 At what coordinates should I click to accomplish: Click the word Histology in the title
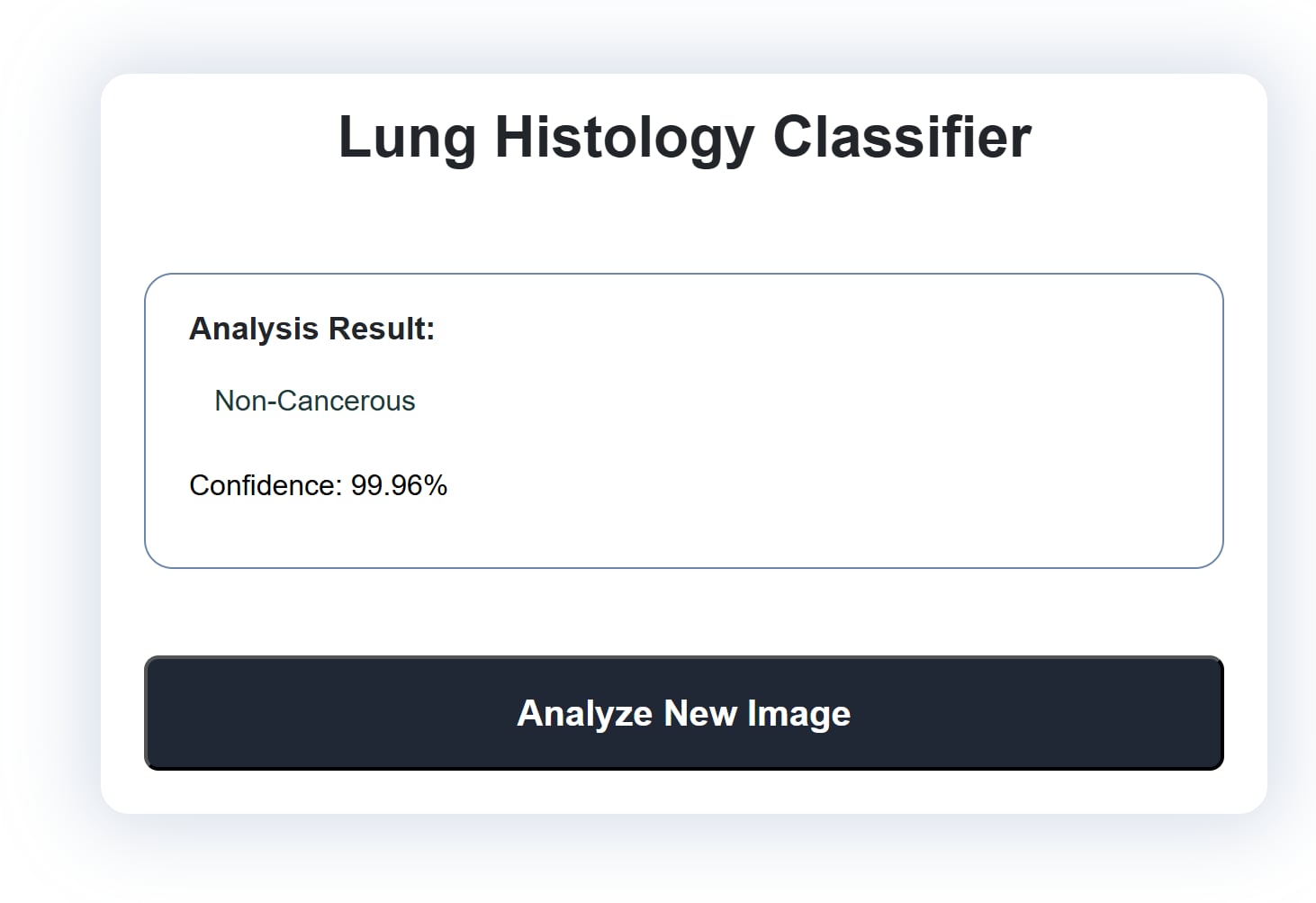pyautogui.click(x=625, y=138)
